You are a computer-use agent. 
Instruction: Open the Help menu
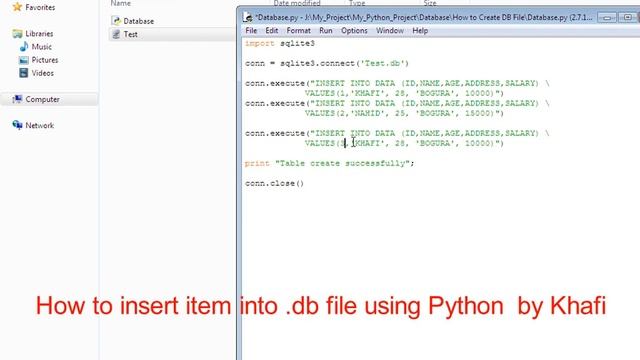[x=420, y=31]
